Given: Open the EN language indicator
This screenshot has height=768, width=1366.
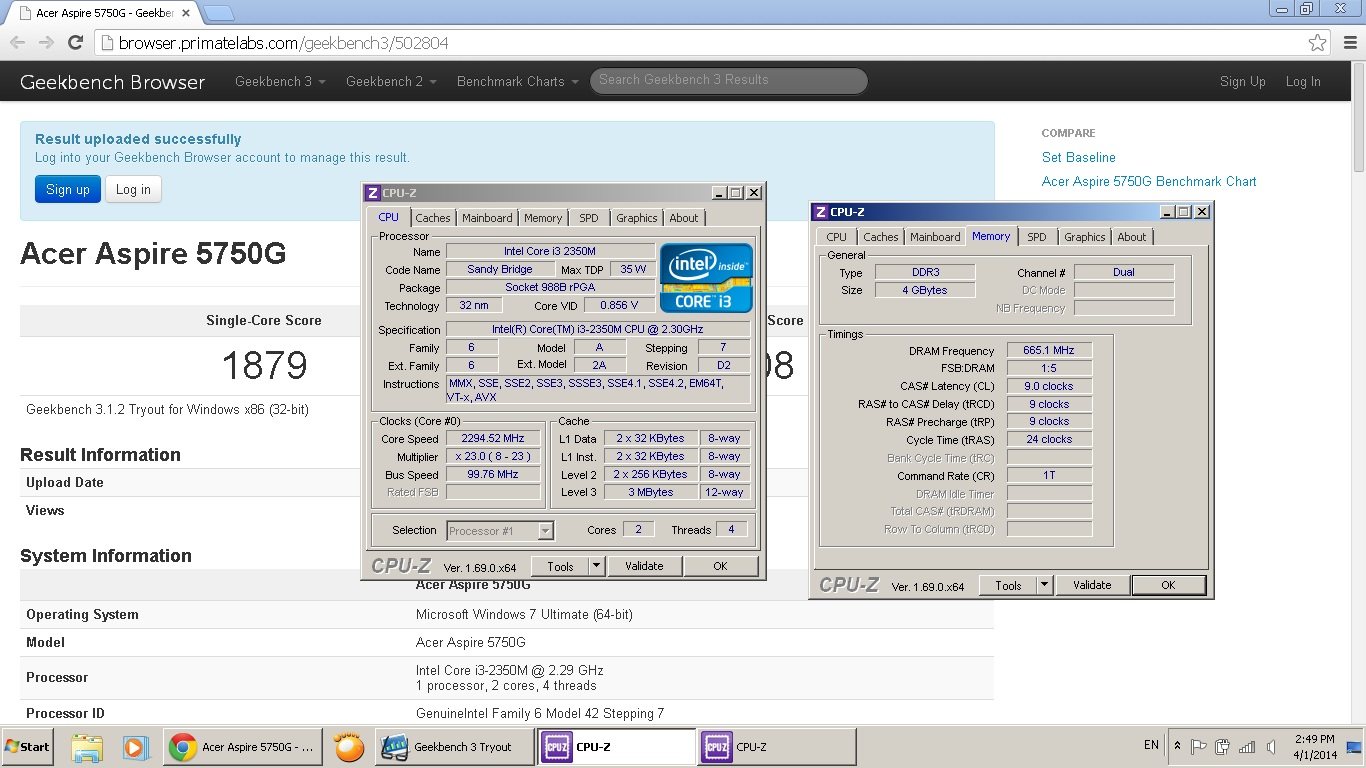Looking at the screenshot, I should pos(1151,746).
